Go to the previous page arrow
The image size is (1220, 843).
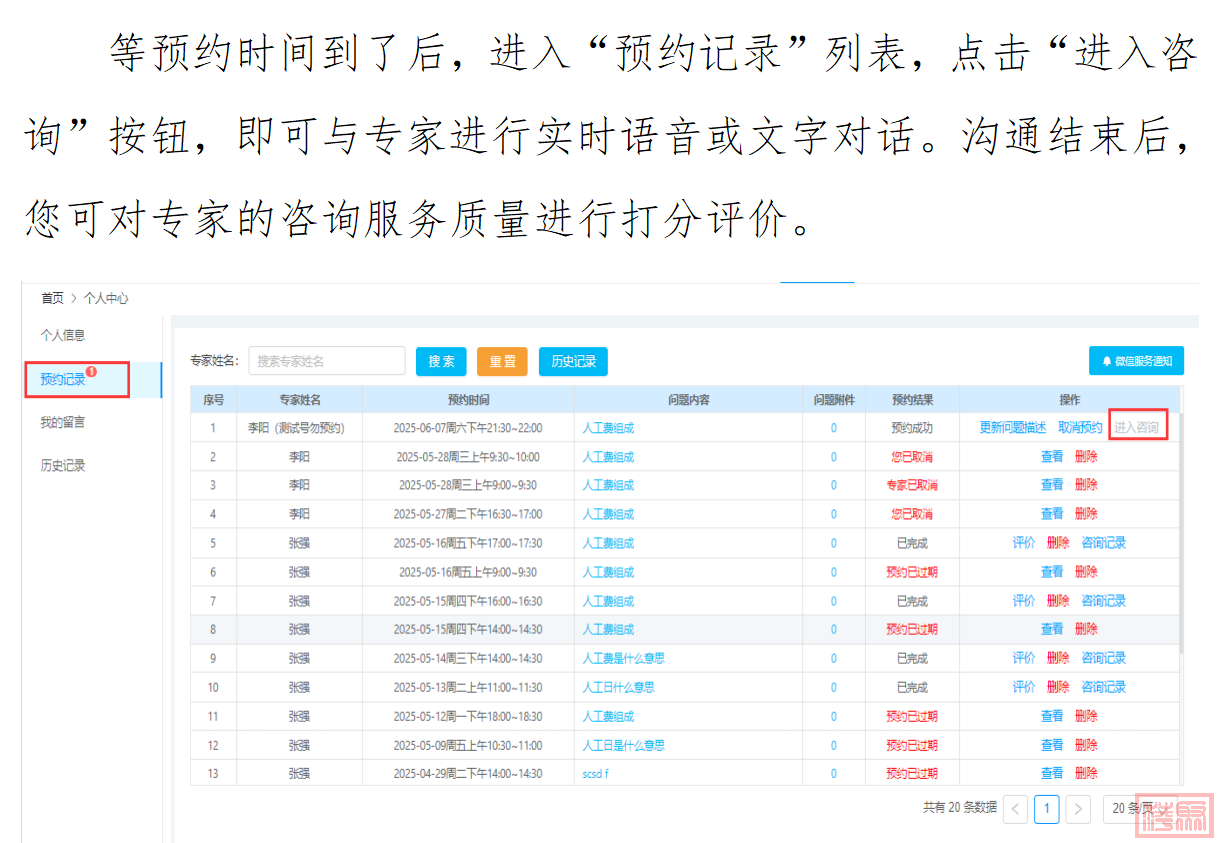tap(1015, 808)
